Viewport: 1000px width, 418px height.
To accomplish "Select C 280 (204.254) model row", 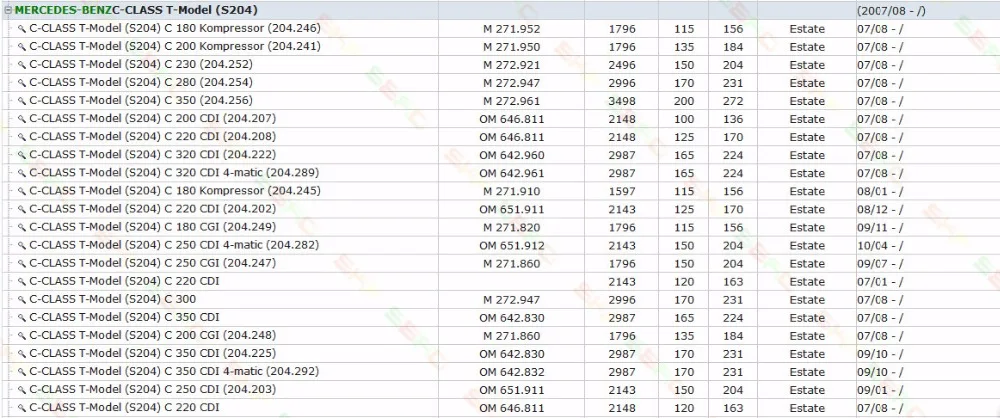I will [x=500, y=82].
